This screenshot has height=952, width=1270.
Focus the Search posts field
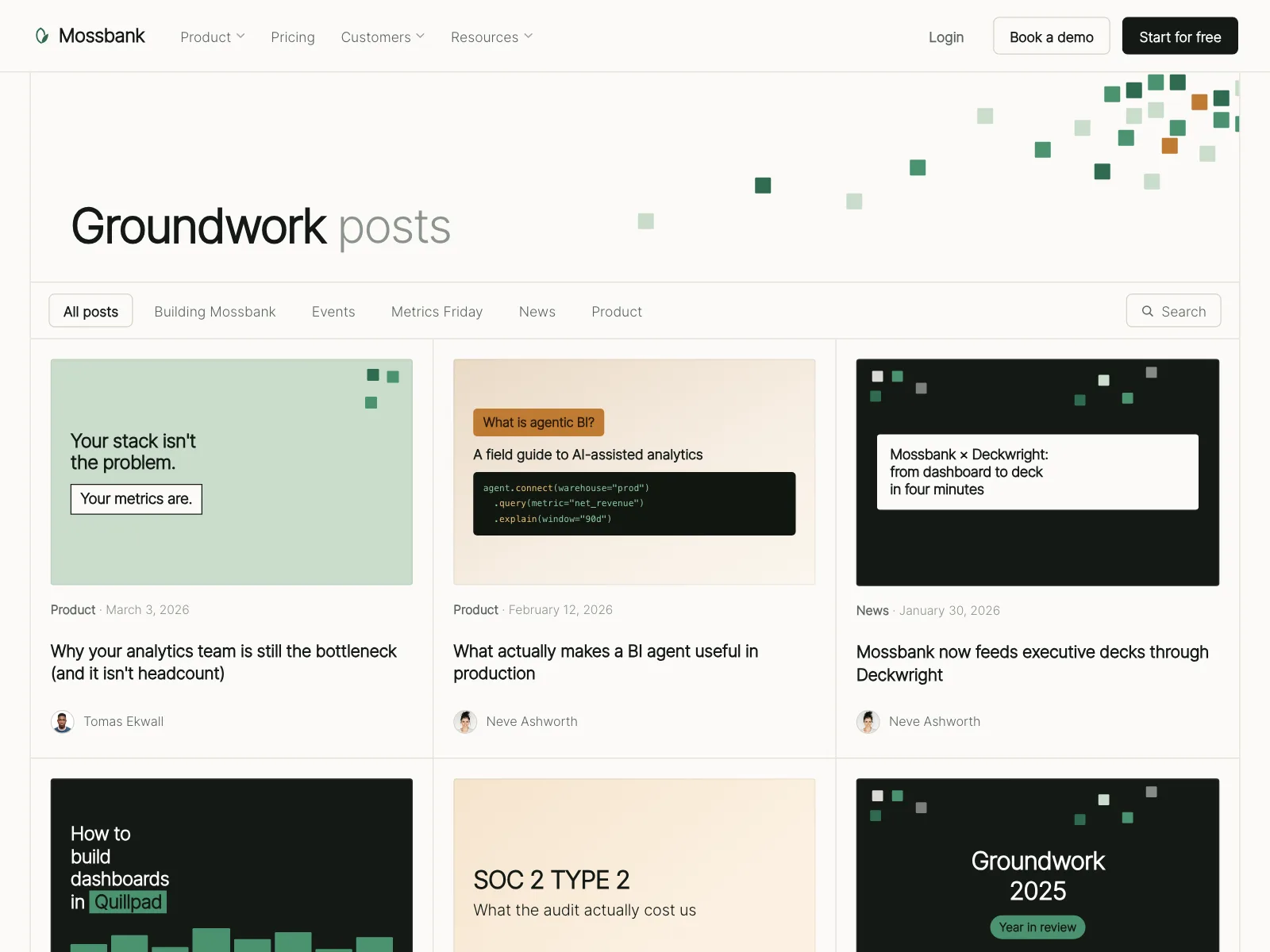(x=1173, y=311)
